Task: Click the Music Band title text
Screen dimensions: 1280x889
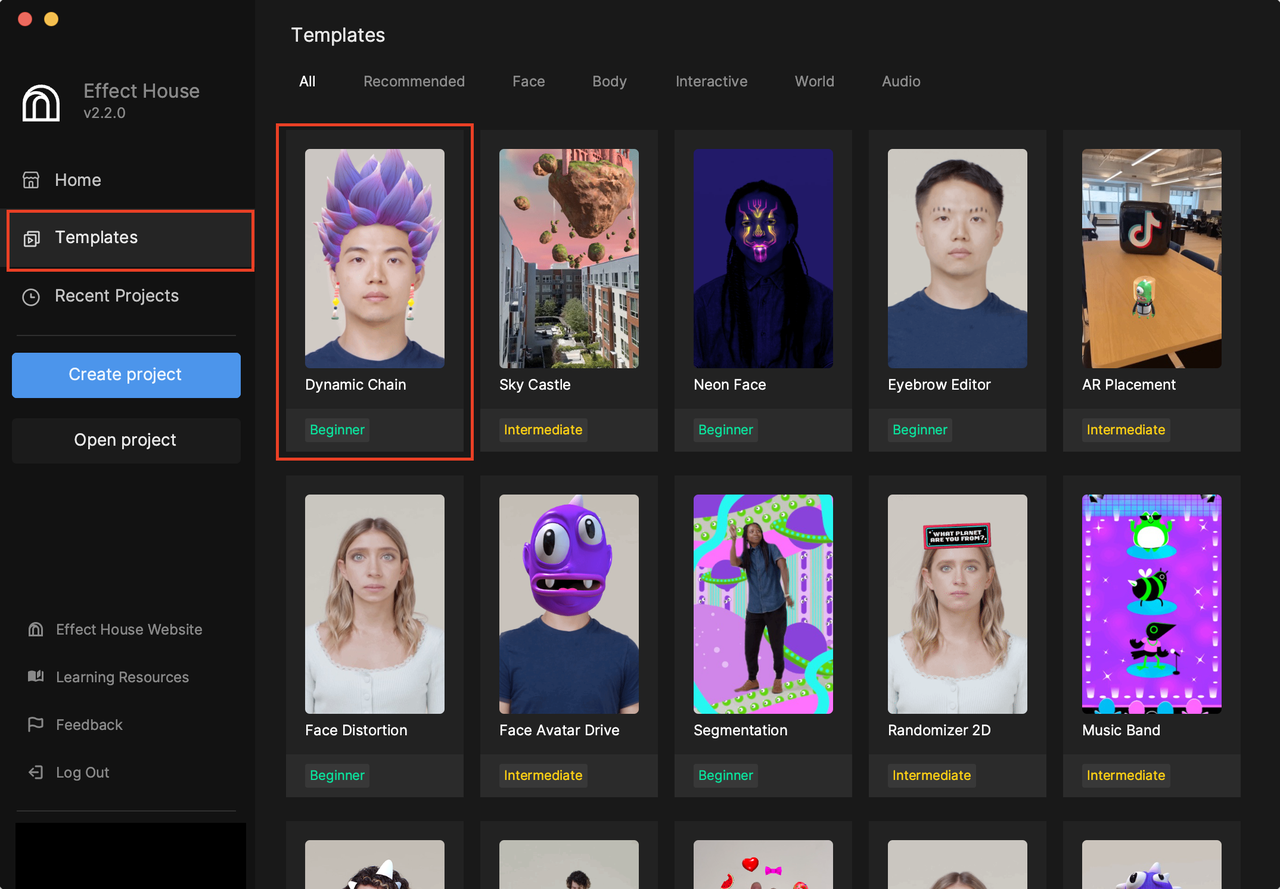Action: point(1121,730)
